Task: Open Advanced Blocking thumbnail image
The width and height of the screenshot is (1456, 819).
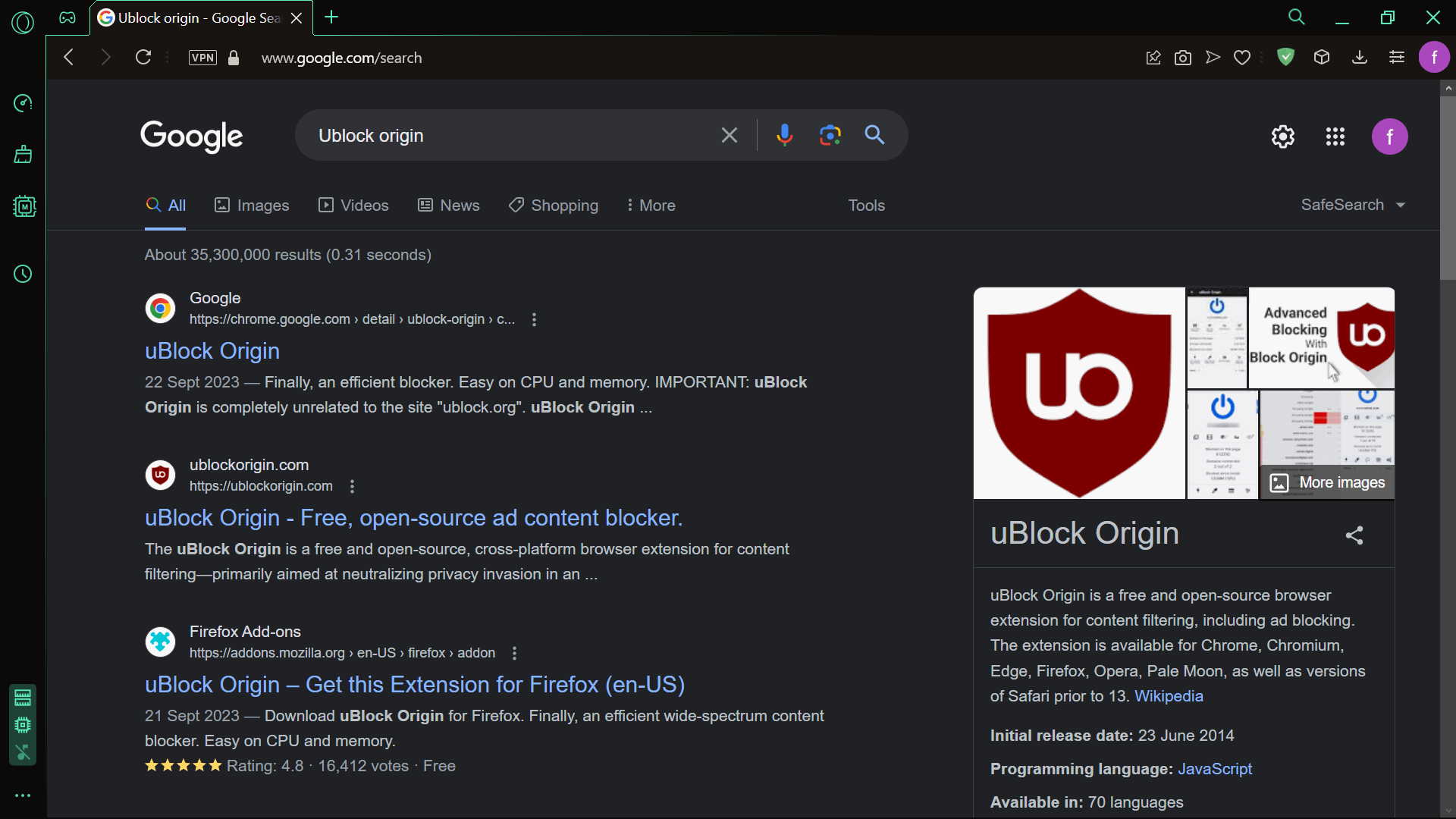Action: coord(1322,337)
